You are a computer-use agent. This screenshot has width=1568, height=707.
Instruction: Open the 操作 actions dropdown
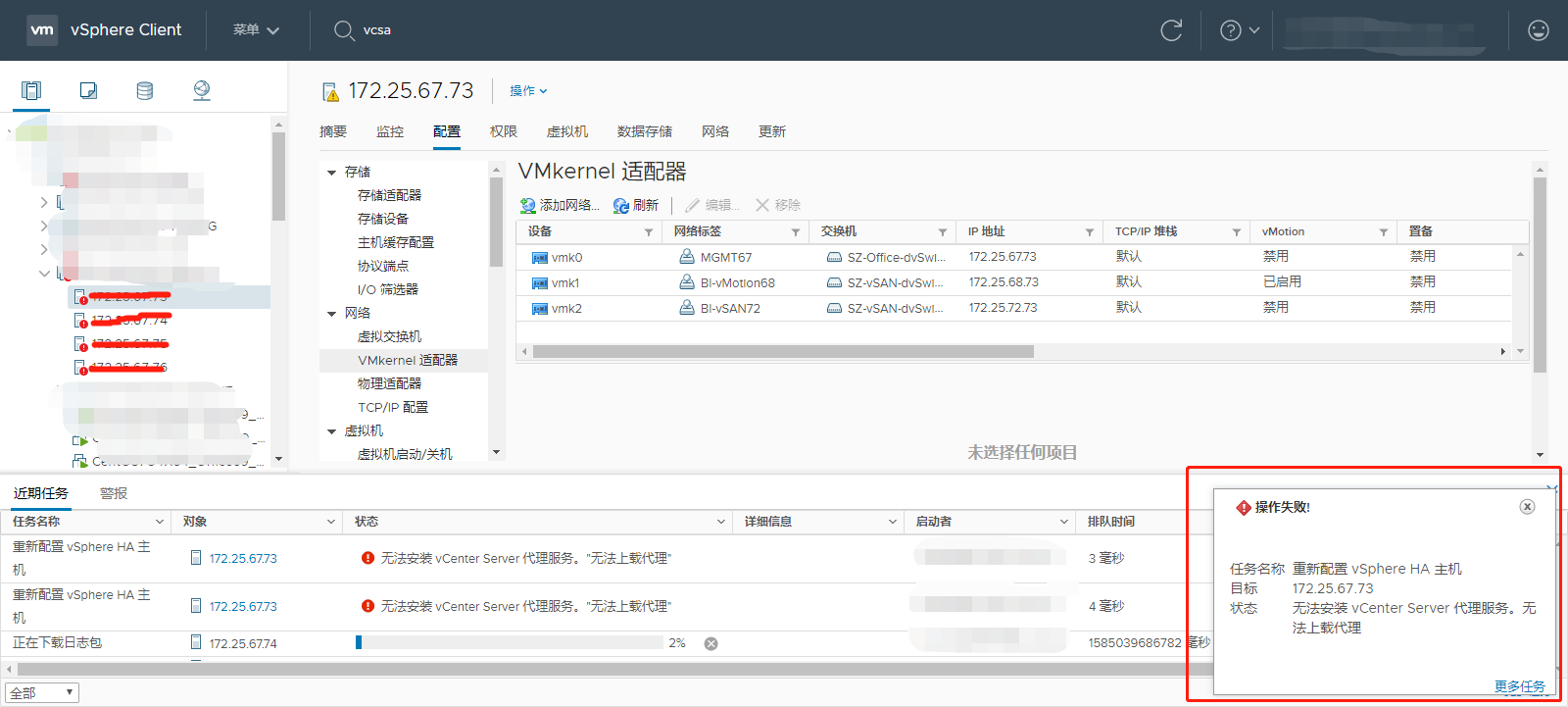(x=528, y=90)
